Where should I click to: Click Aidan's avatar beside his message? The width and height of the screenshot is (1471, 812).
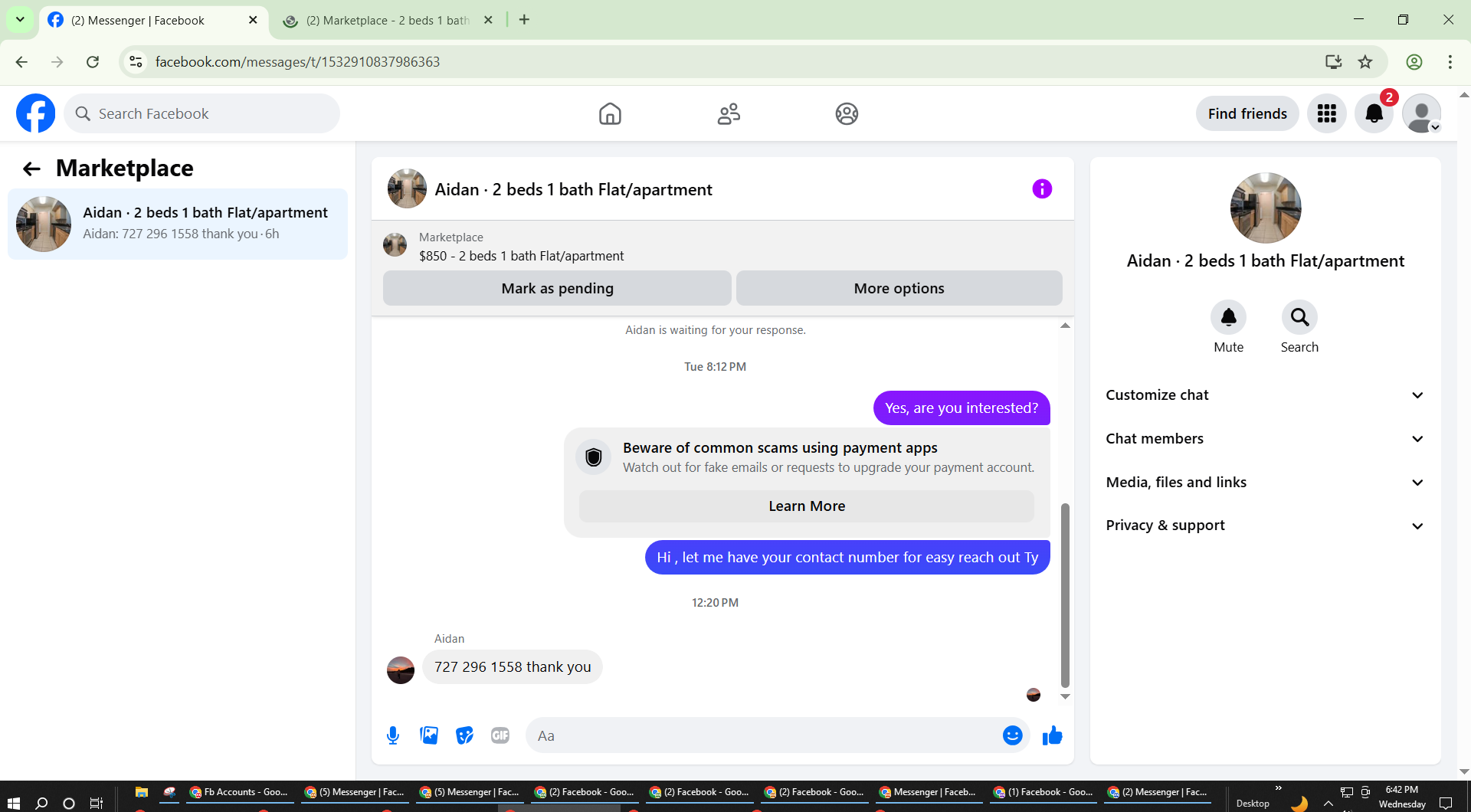tap(401, 670)
